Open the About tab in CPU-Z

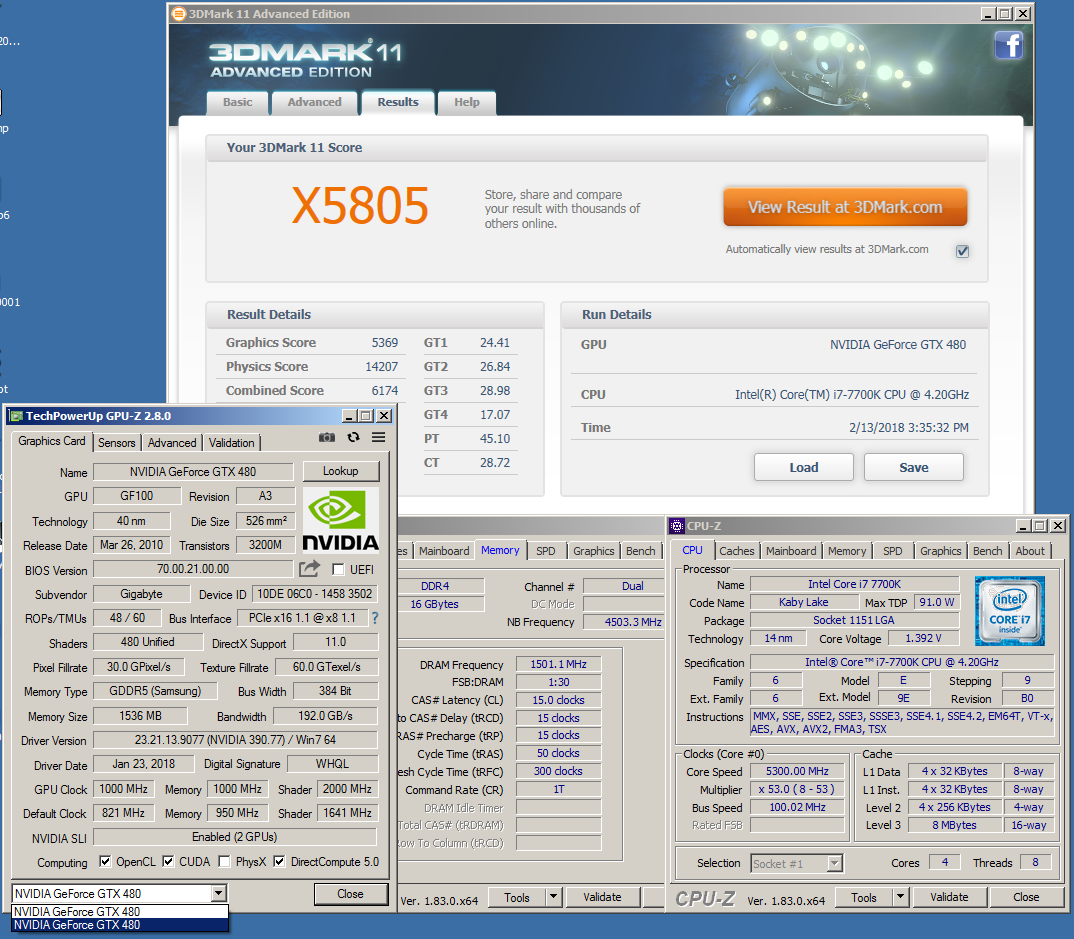point(1029,551)
